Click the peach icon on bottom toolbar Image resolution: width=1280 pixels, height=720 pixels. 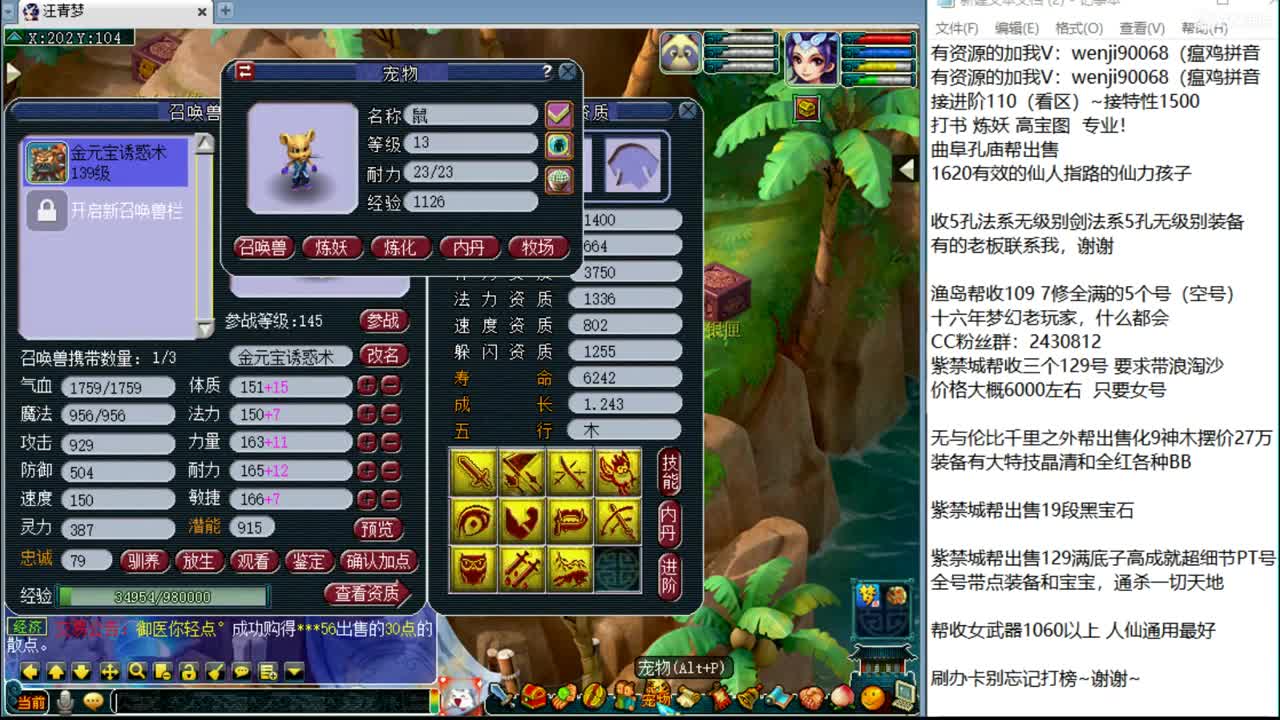(843, 696)
